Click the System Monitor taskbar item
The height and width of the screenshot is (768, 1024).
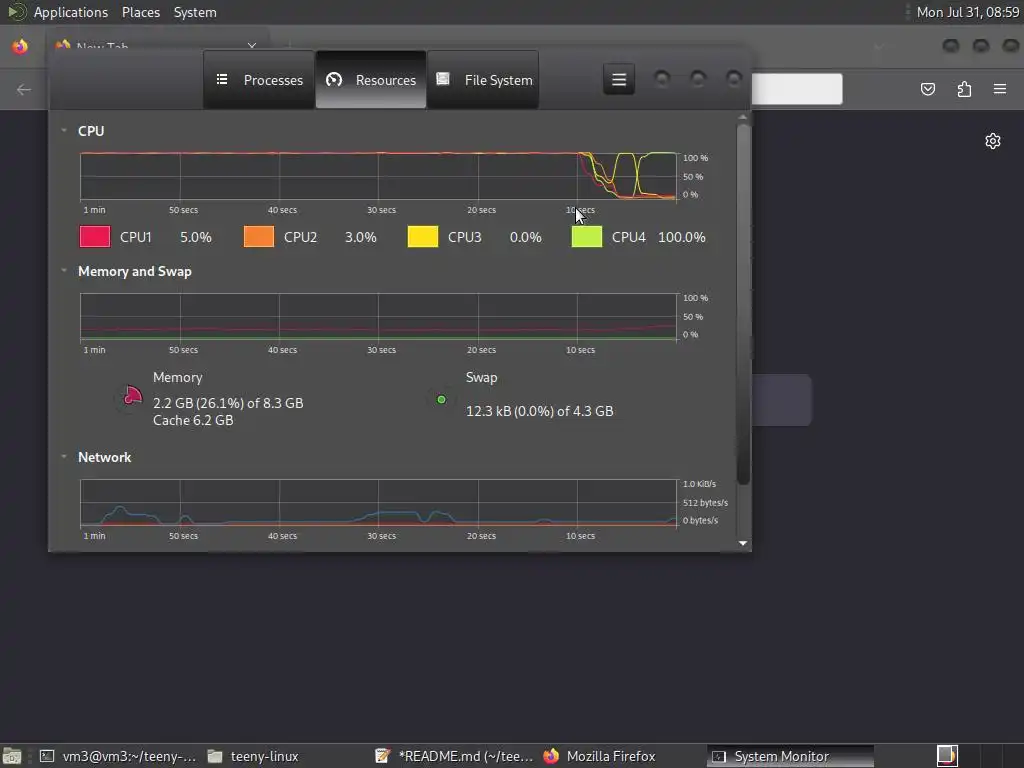(790, 756)
